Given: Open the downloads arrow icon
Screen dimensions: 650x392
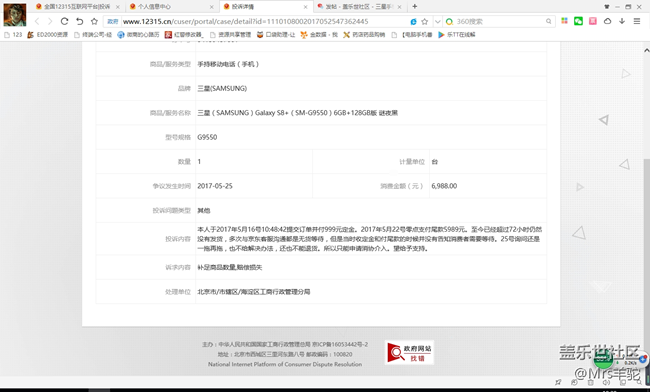Looking at the screenshot, I should tap(622, 21).
